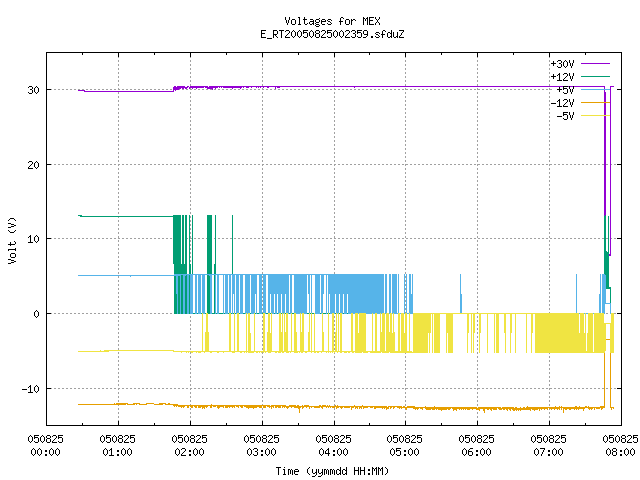Click the green +12V legend line sample
Image resolution: width=640 pixels, height=480 pixels.
[595, 77]
